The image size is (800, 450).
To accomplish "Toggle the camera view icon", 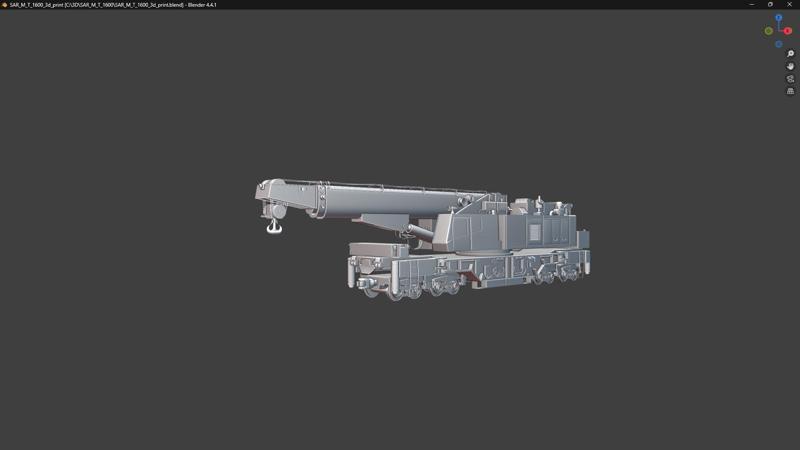I will coord(790,79).
